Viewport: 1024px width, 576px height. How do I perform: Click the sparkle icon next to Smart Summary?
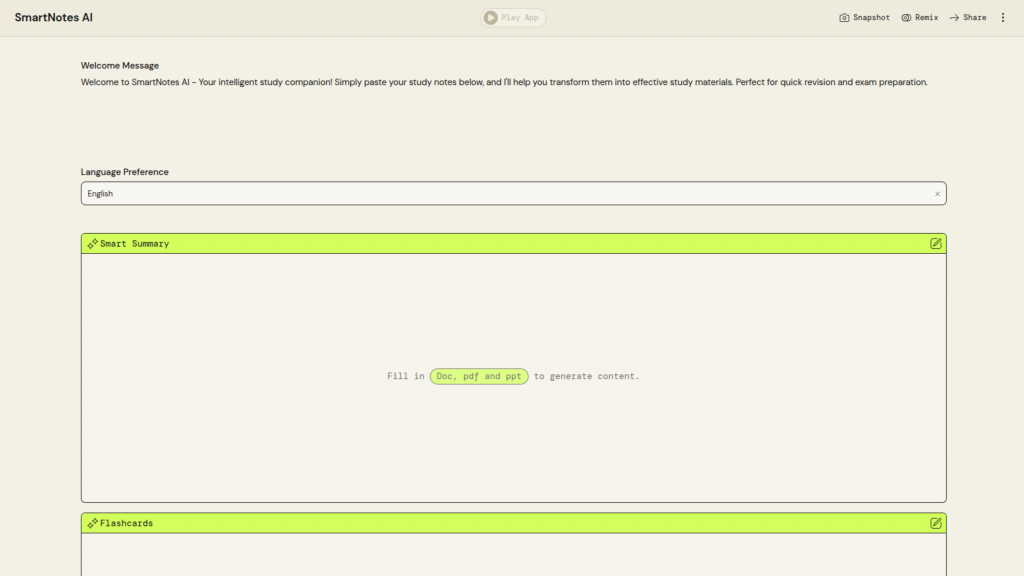[92, 244]
